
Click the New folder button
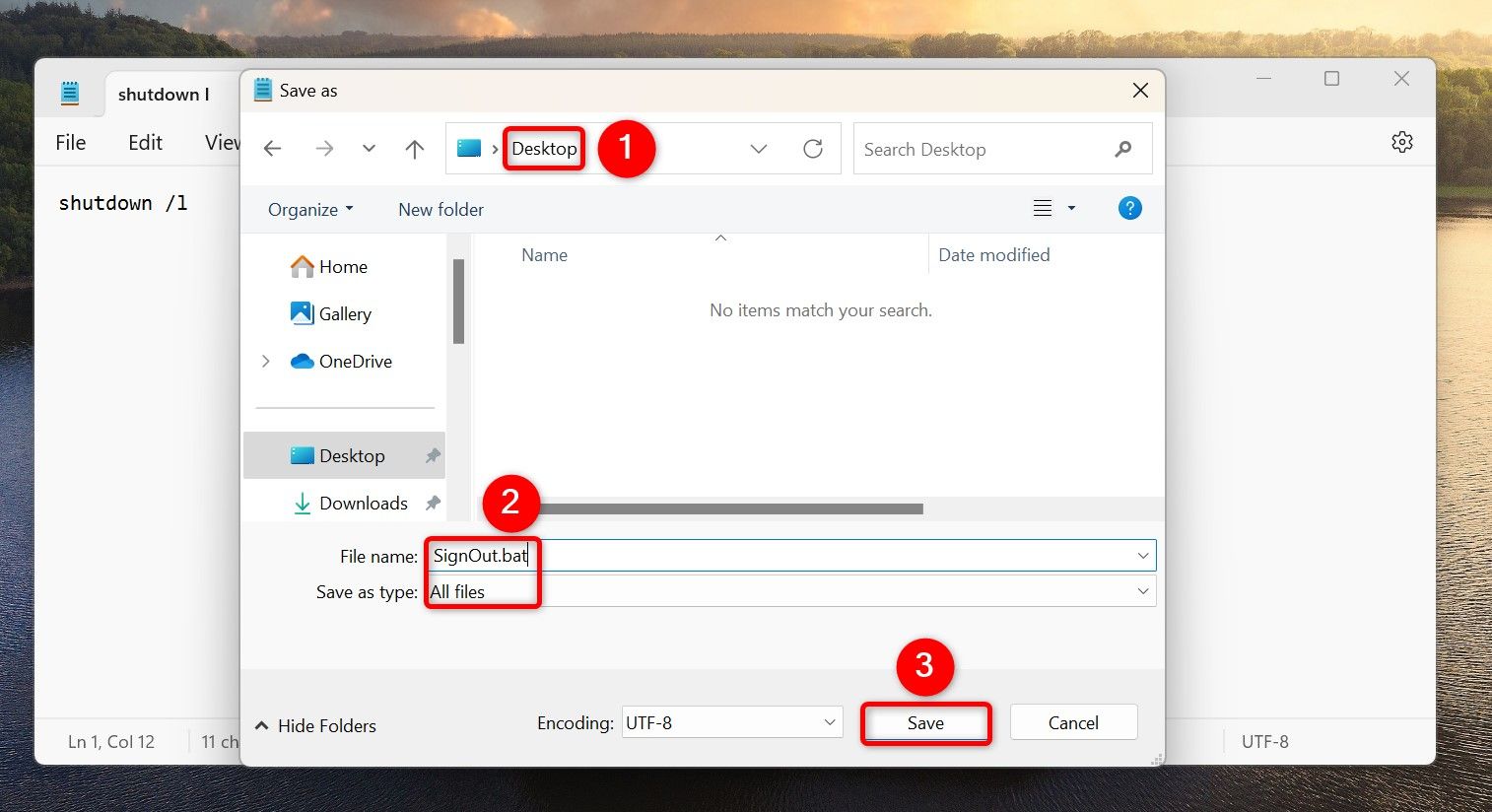pos(441,209)
